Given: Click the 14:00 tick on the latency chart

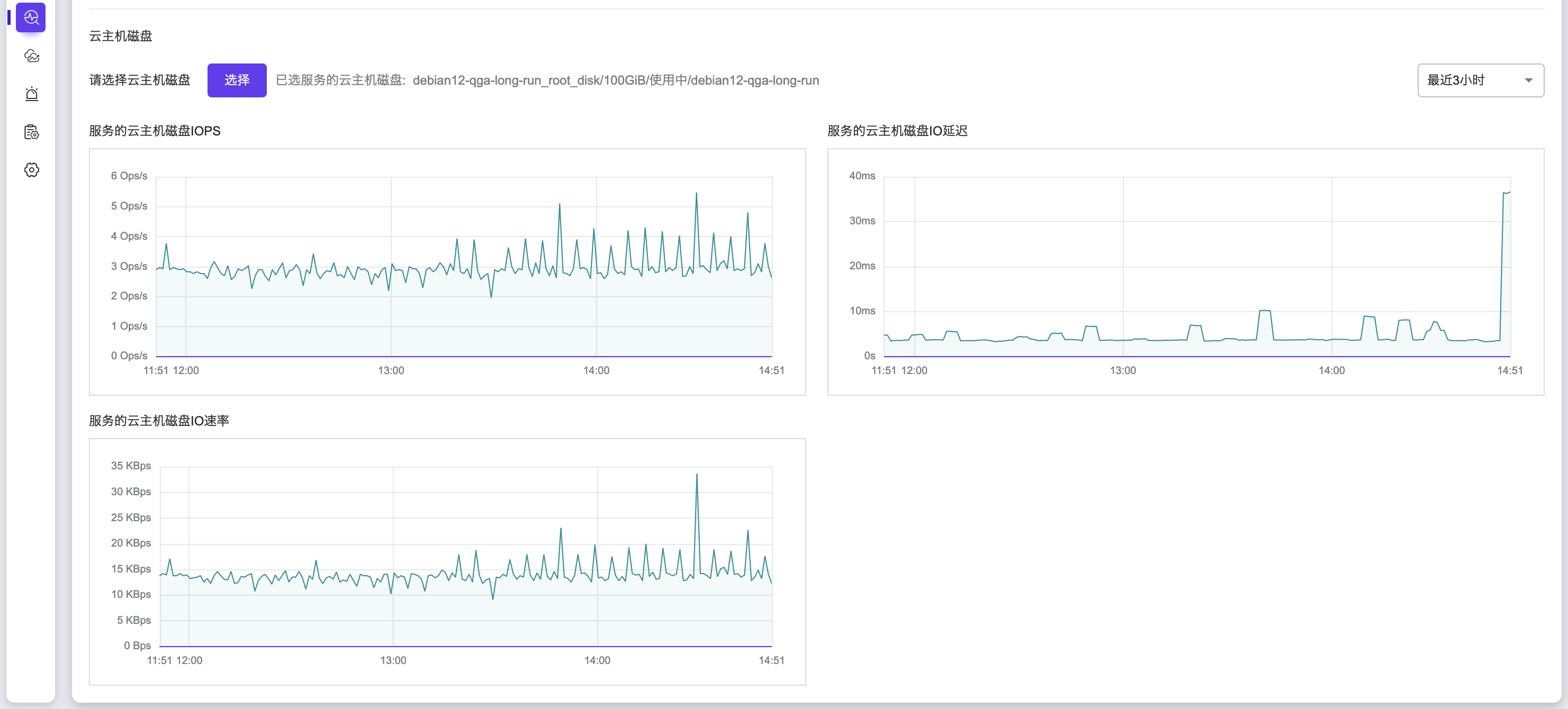Looking at the screenshot, I should coord(1331,370).
